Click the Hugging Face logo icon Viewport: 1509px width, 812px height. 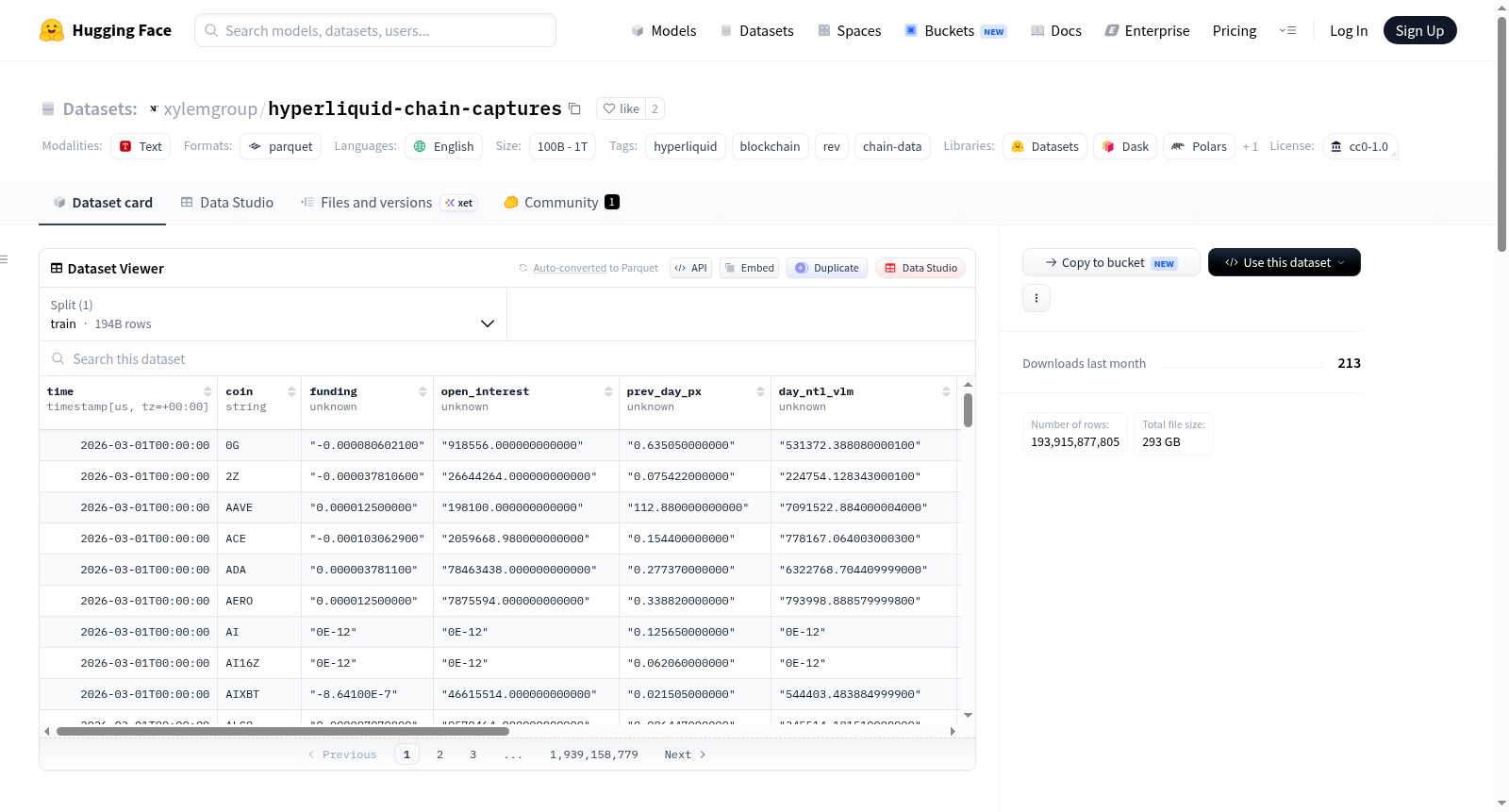click(51, 30)
